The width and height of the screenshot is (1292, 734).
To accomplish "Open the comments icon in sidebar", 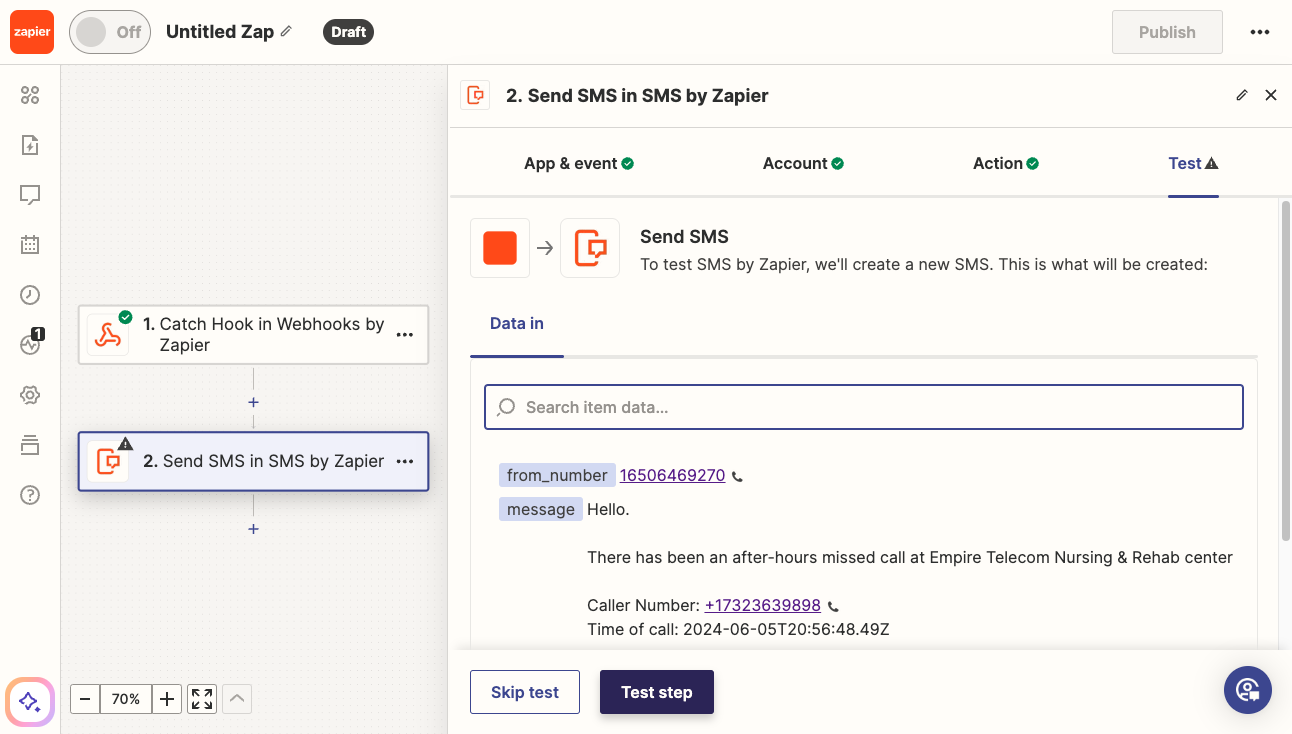I will 30,195.
